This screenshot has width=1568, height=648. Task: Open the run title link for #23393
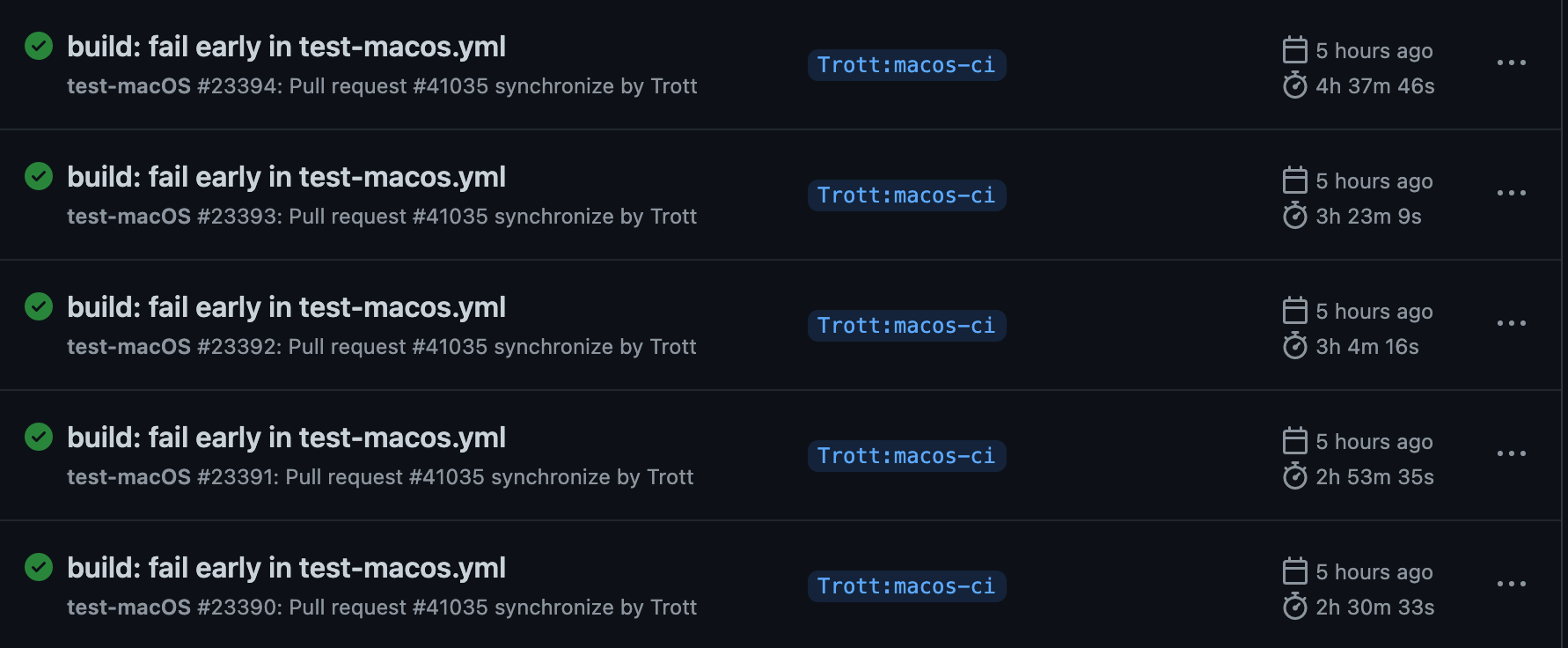click(x=286, y=177)
